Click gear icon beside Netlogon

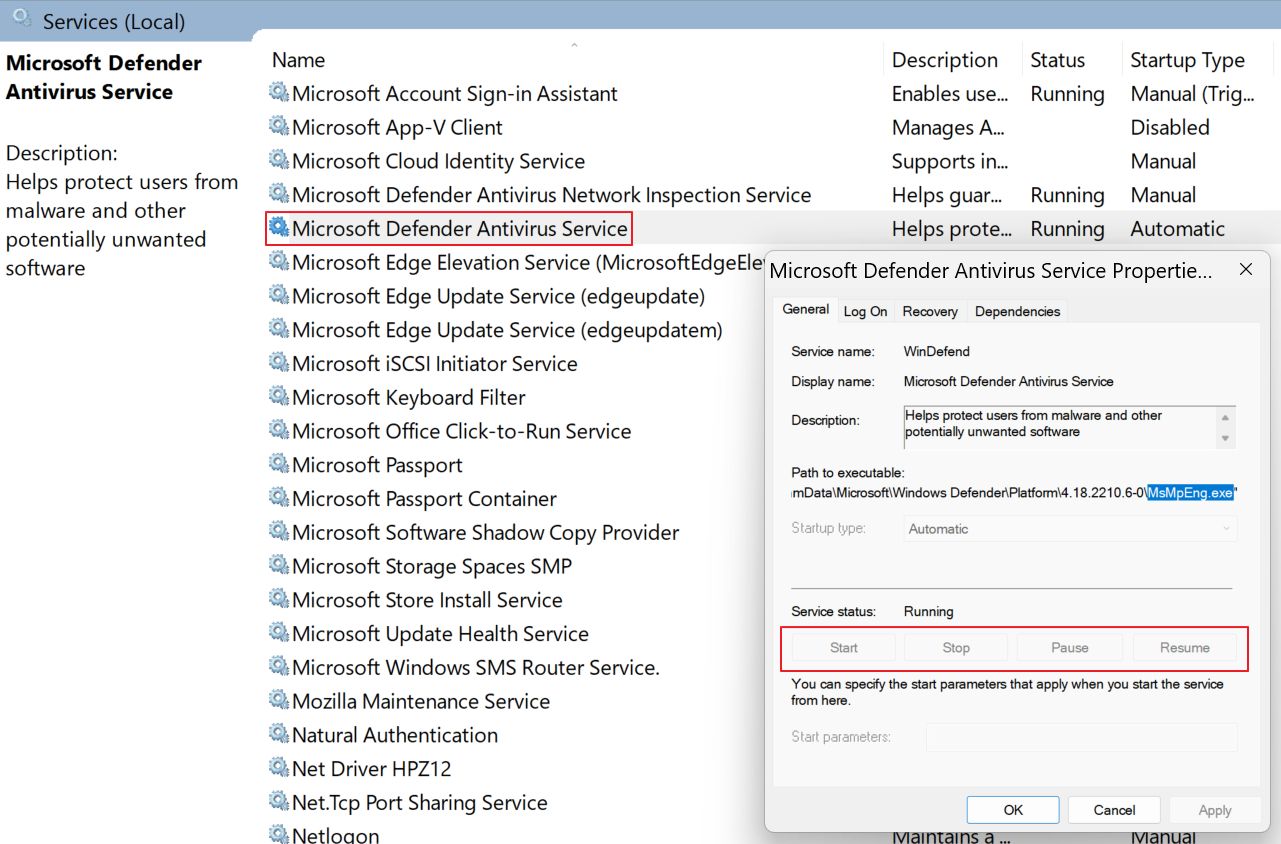[279, 834]
